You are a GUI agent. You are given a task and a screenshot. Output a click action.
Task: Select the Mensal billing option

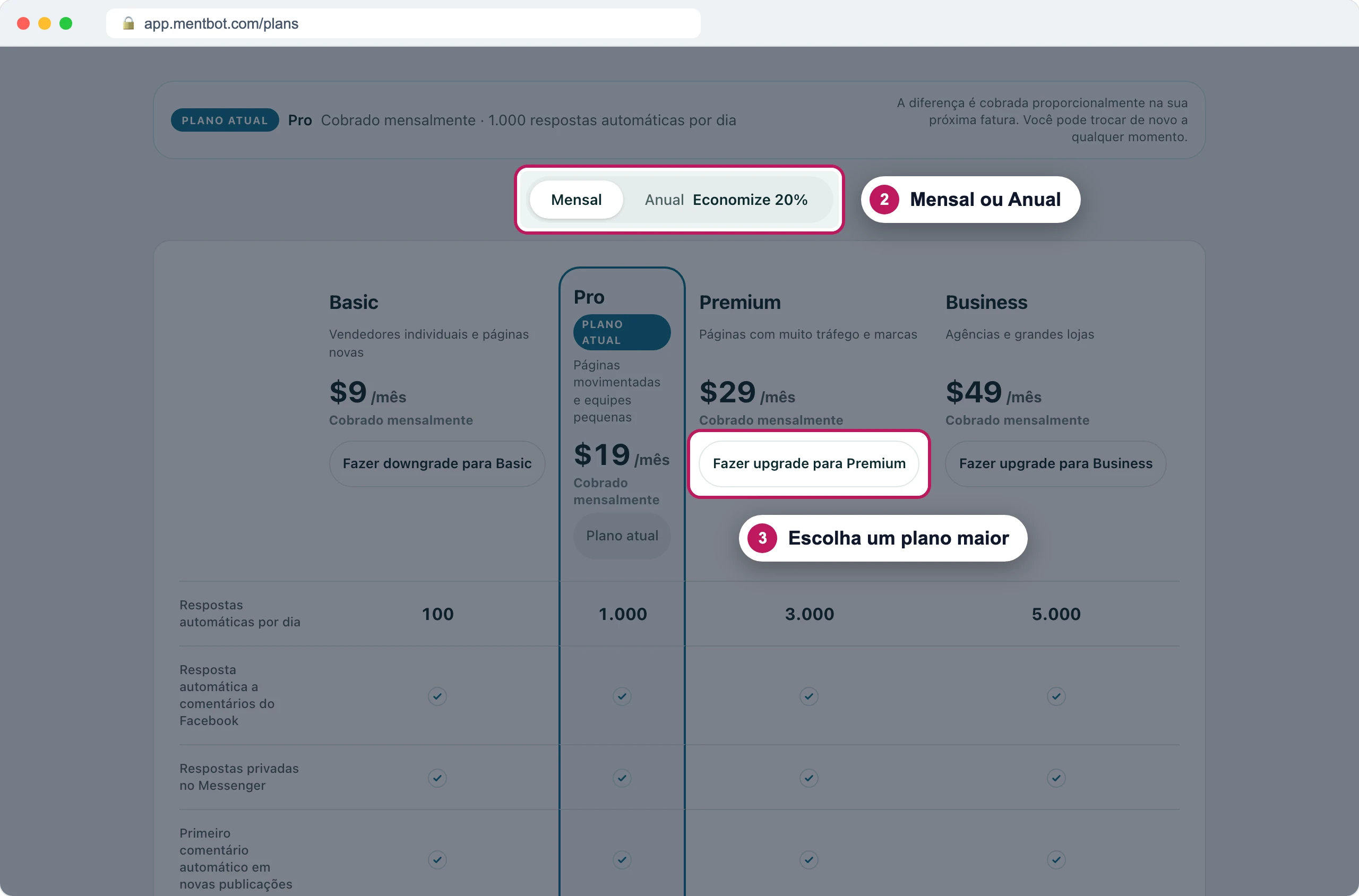(x=576, y=200)
